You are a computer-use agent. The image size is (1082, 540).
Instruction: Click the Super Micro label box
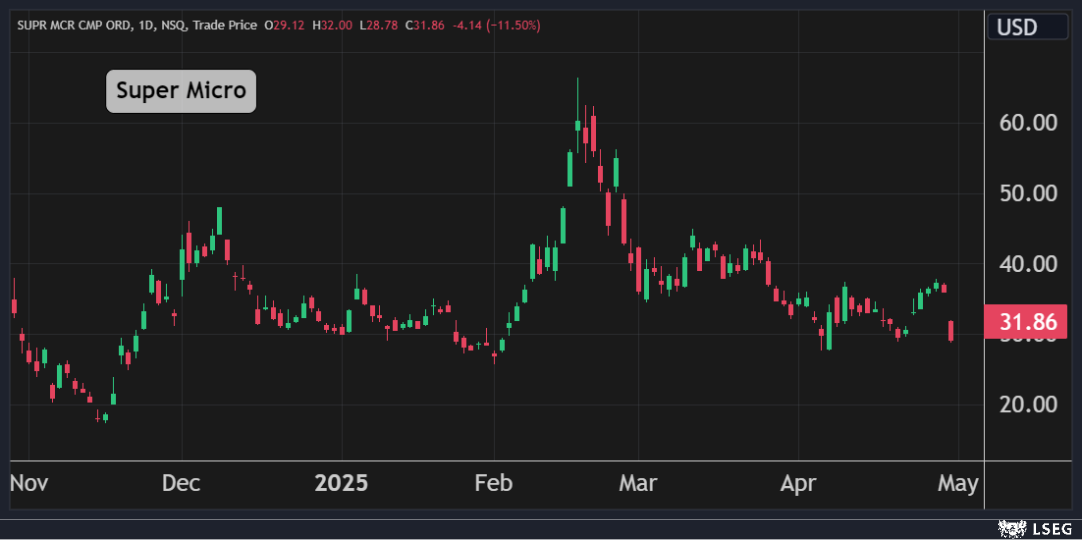[x=181, y=91]
